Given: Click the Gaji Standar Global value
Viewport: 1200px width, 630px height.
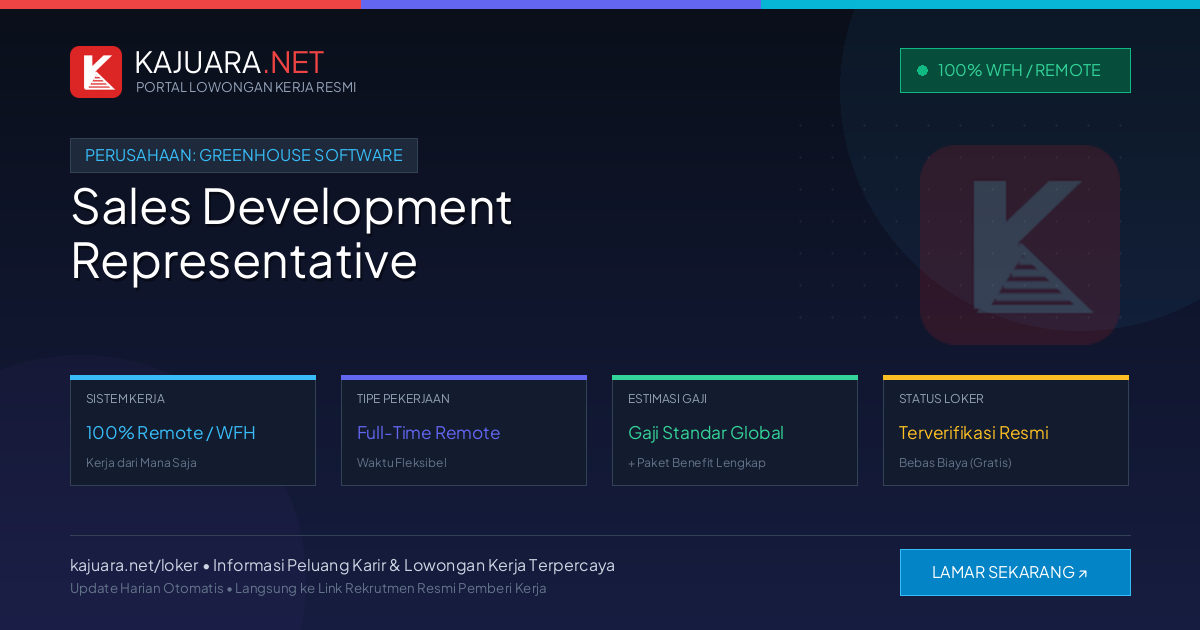Looking at the screenshot, I should tap(706, 433).
